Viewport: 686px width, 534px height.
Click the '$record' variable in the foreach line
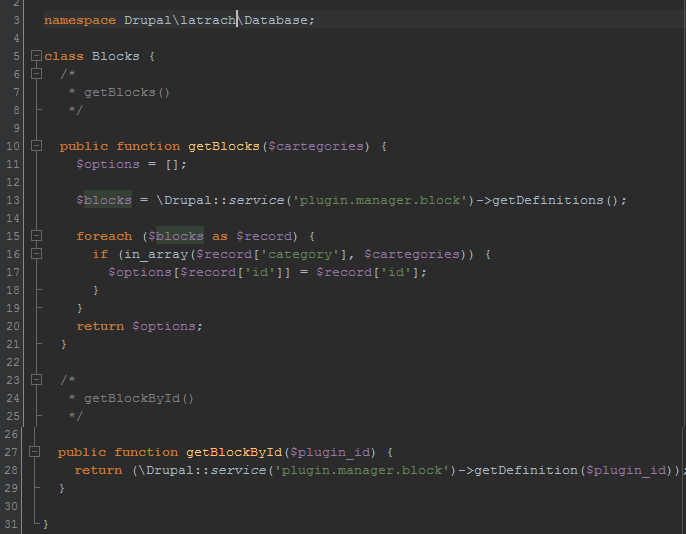(x=264, y=236)
